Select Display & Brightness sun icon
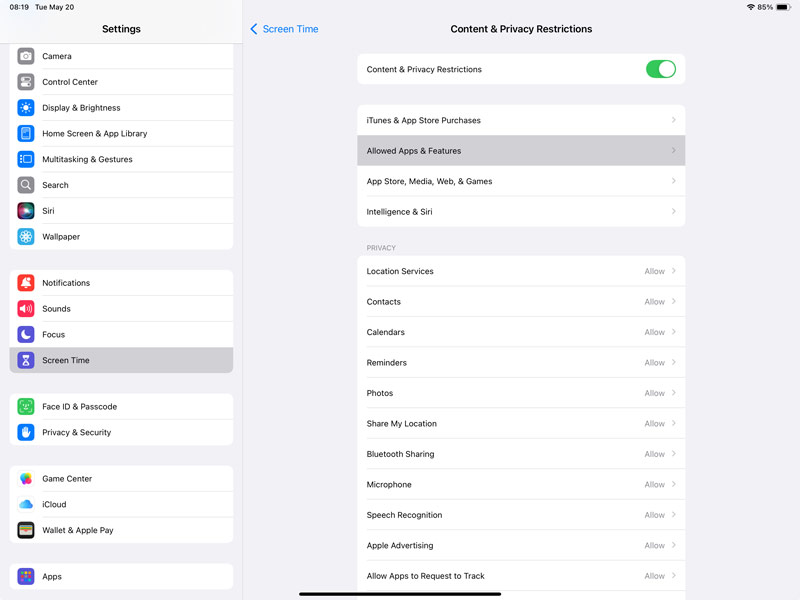The width and height of the screenshot is (800, 600). point(26,108)
